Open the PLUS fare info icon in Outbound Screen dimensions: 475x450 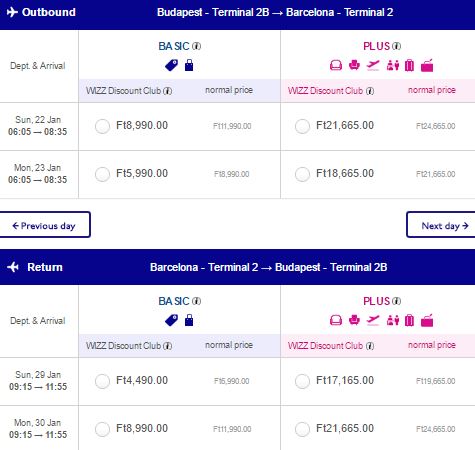(x=396, y=46)
